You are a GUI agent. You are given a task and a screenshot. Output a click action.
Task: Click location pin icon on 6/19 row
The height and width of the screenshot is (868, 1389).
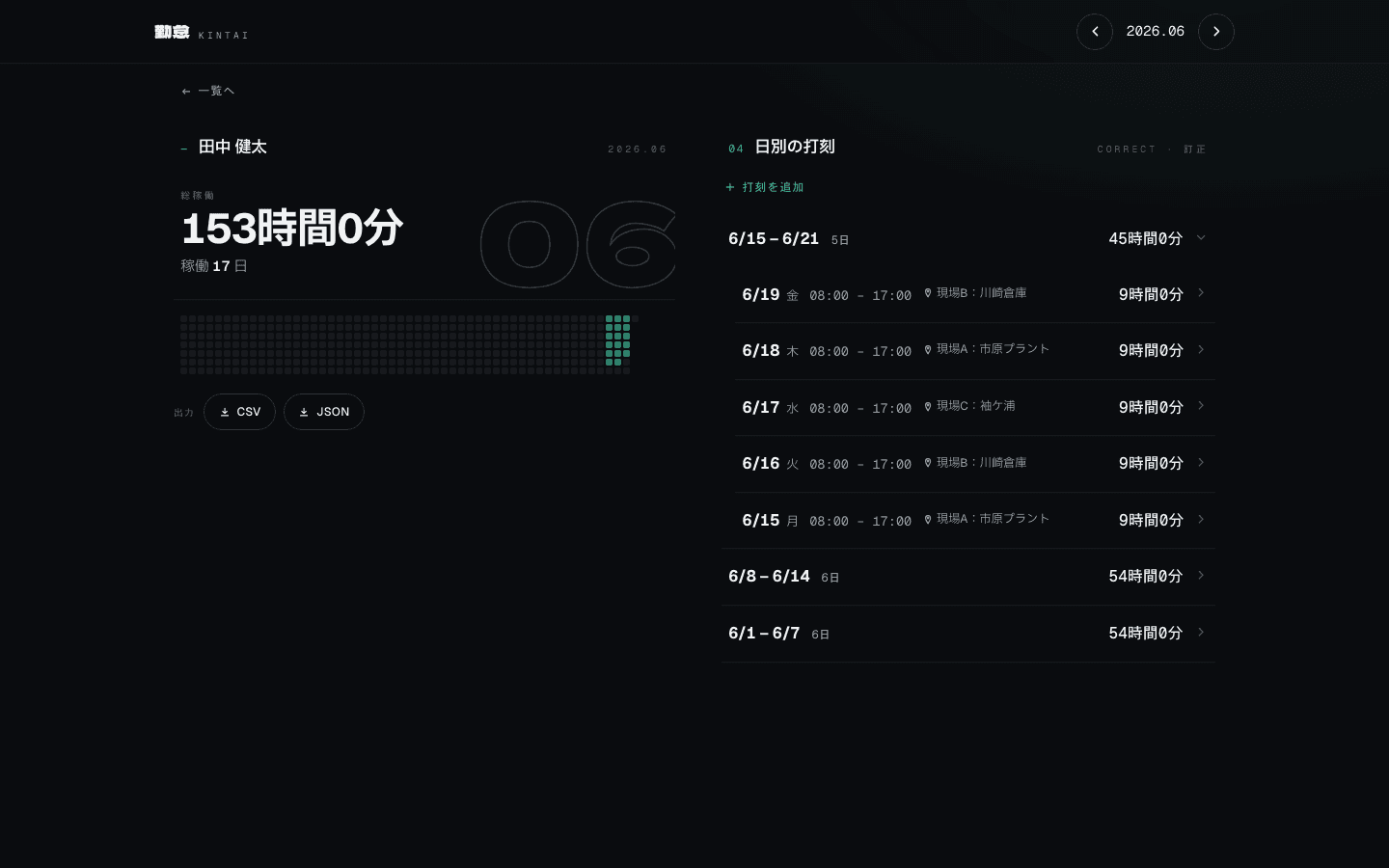click(x=928, y=293)
